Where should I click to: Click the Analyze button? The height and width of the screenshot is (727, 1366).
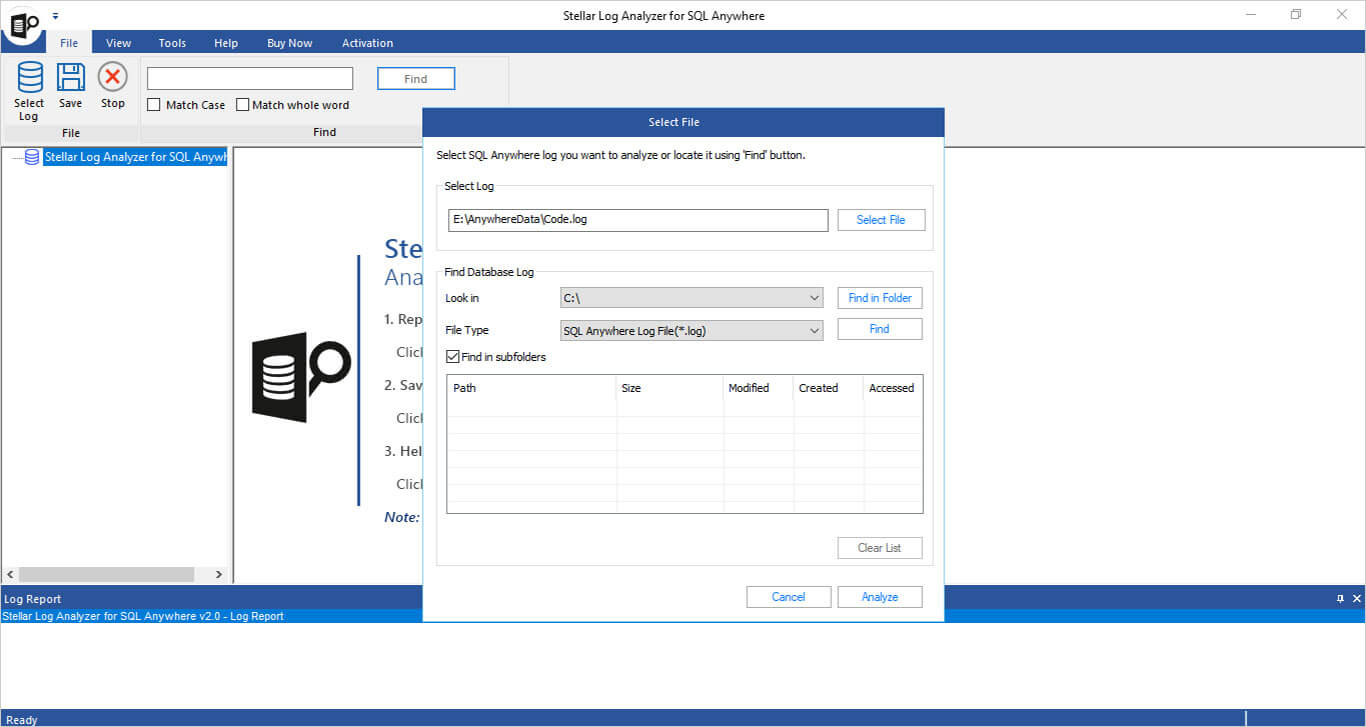[880, 597]
